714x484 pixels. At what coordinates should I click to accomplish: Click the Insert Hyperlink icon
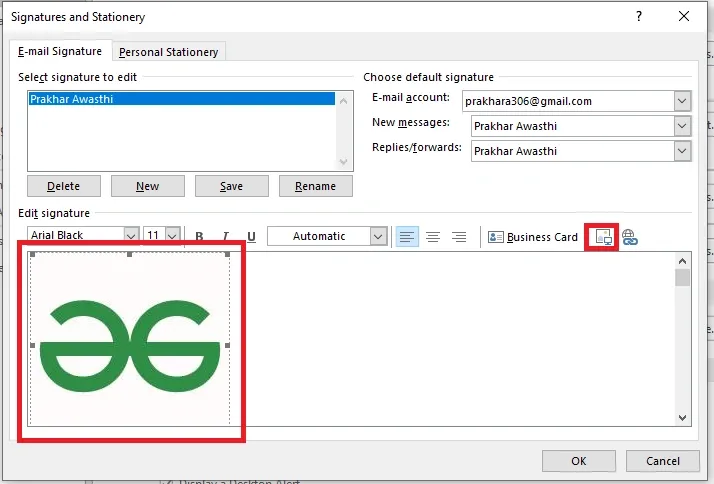(630, 237)
